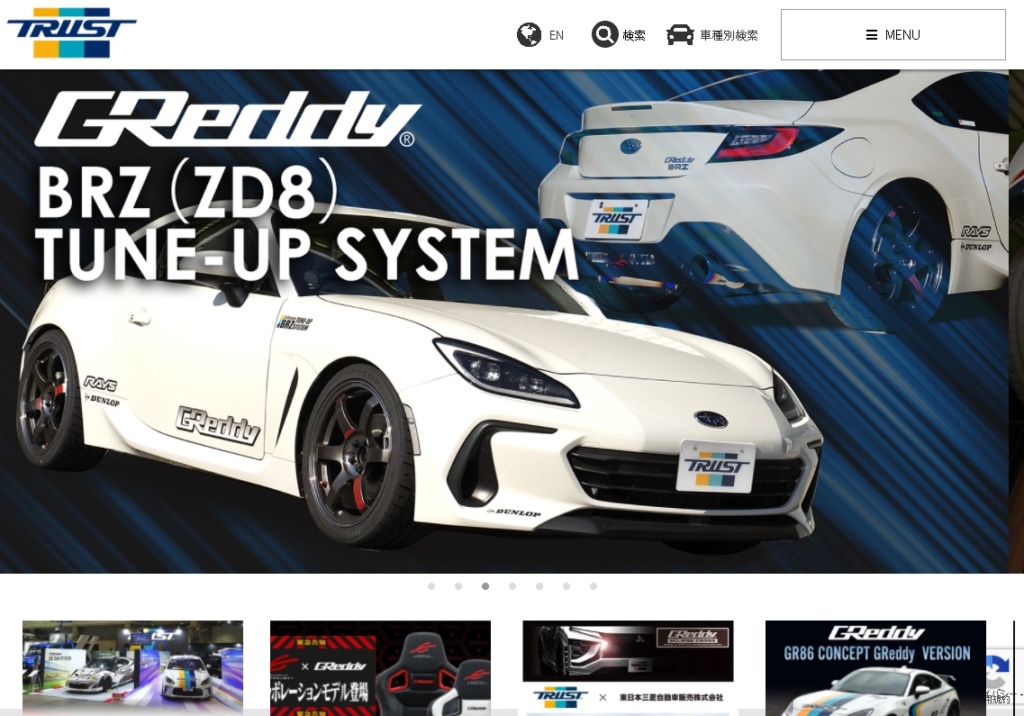The height and width of the screenshot is (716, 1024).
Task: Go to the fourth carousel slide dot
Action: 513,586
